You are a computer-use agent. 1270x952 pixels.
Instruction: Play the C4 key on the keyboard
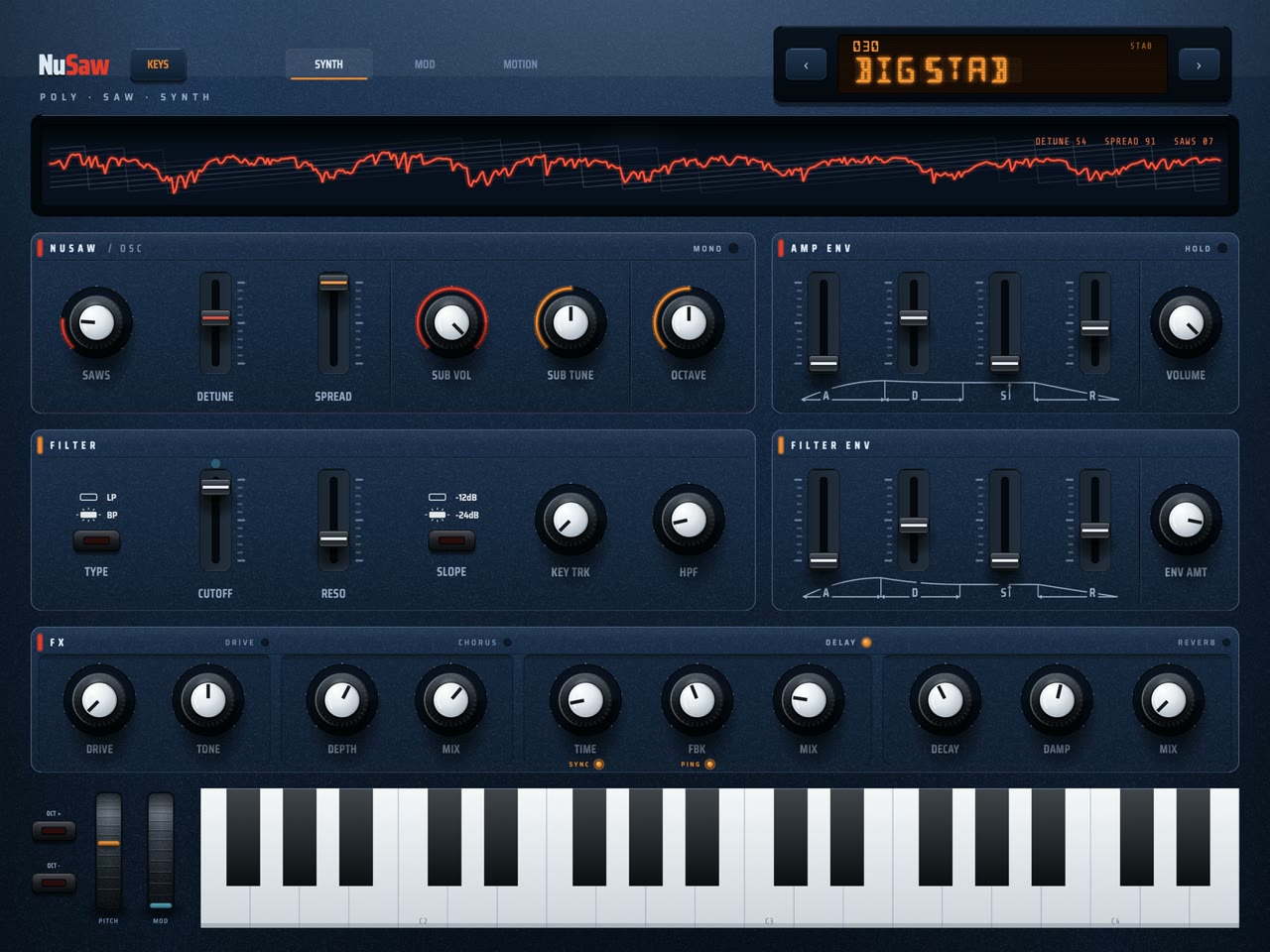click(1115, 904)
